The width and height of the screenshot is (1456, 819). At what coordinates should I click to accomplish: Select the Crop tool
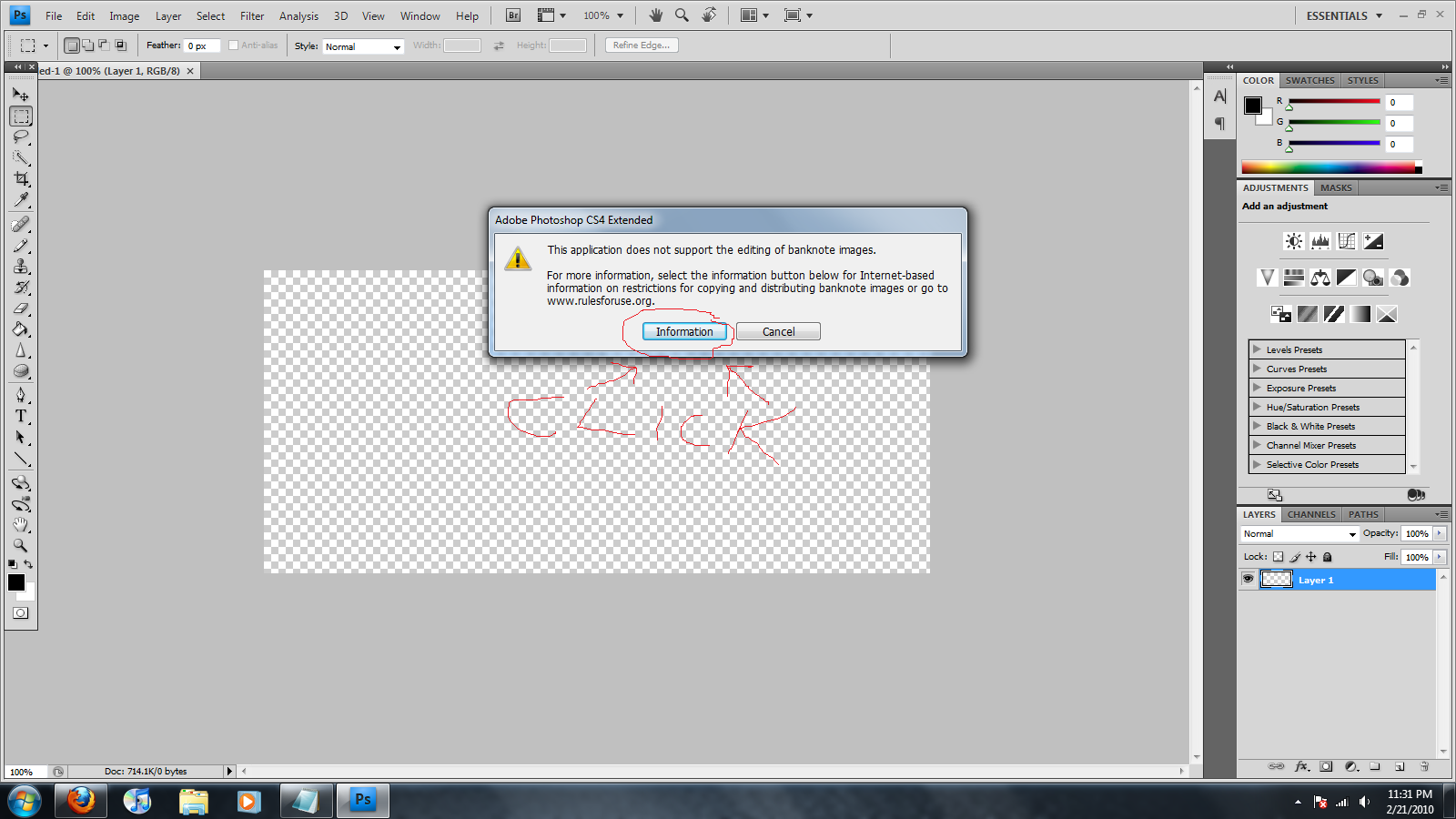[21, 179]
